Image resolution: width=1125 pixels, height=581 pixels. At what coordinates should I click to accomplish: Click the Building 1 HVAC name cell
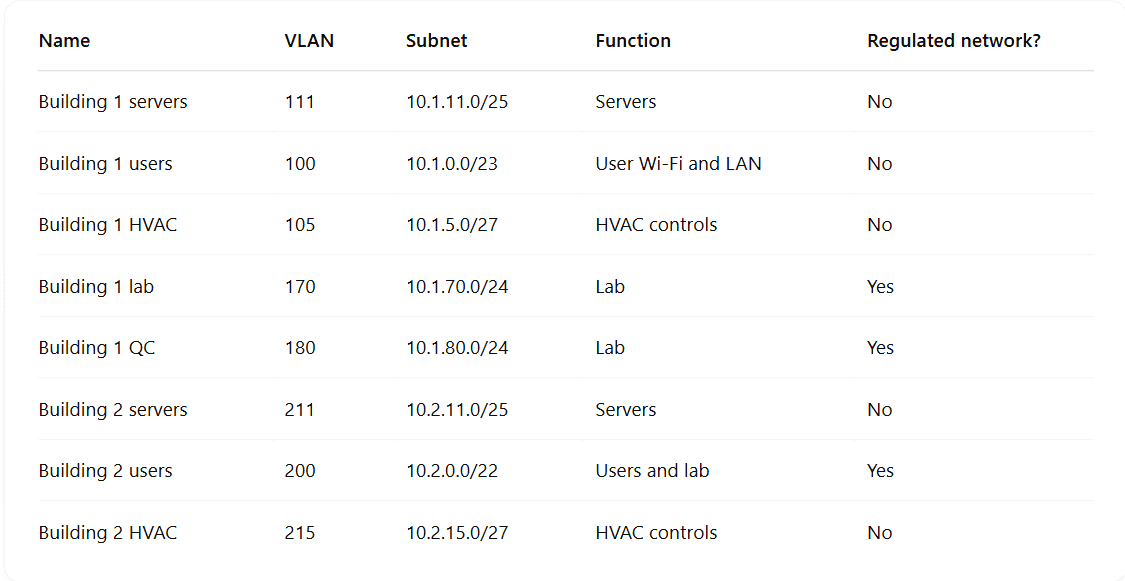click(x=108, y=225)
